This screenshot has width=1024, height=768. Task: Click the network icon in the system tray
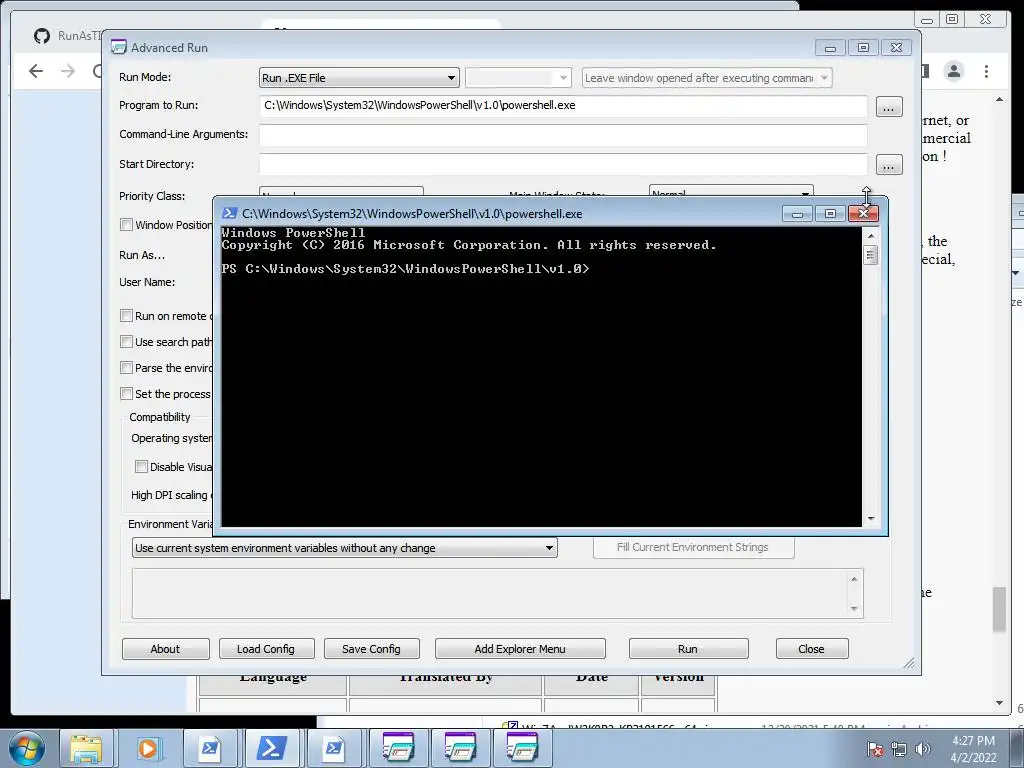(x=899, y=749)
